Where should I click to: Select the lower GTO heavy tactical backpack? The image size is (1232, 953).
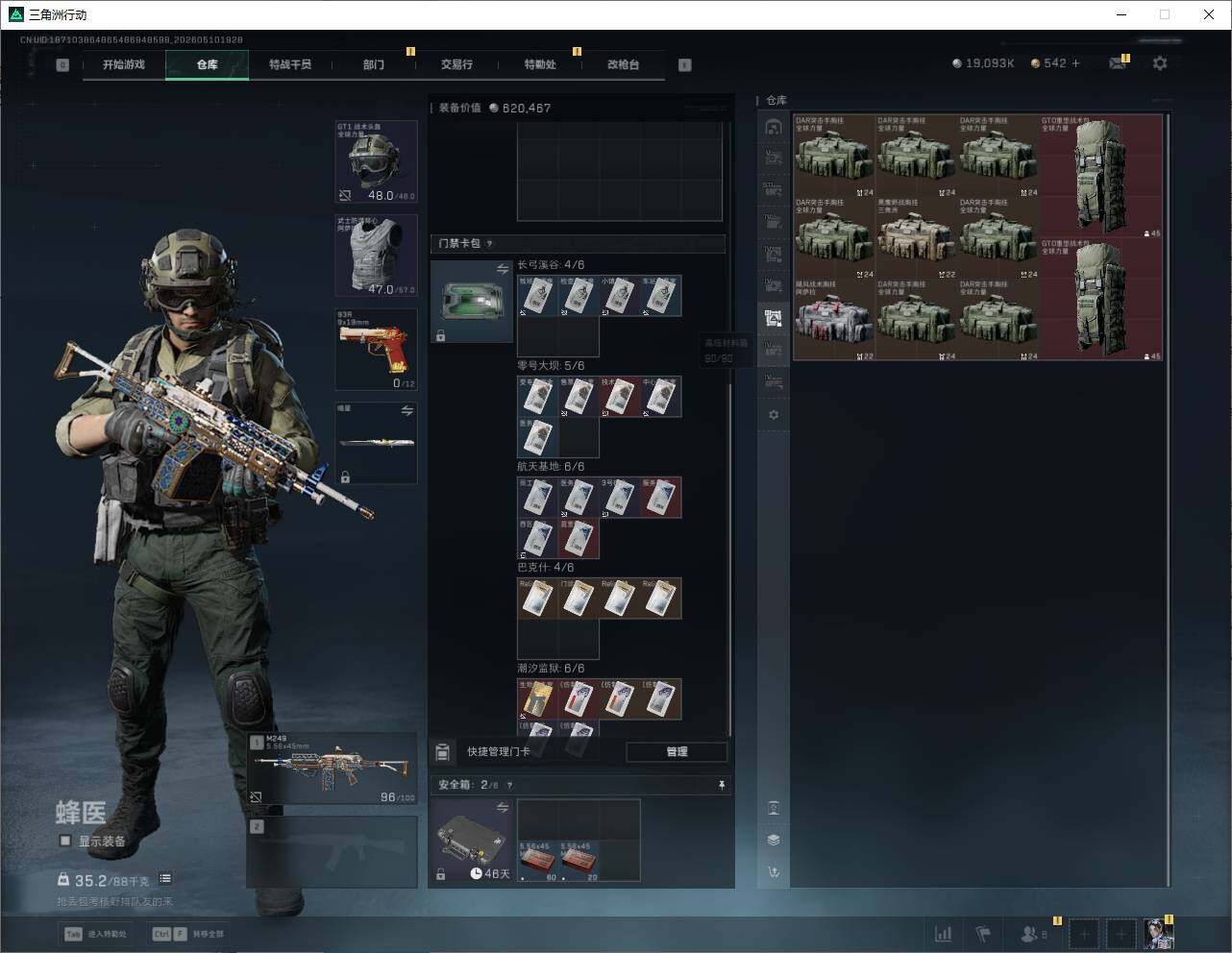pos(1101,300)
